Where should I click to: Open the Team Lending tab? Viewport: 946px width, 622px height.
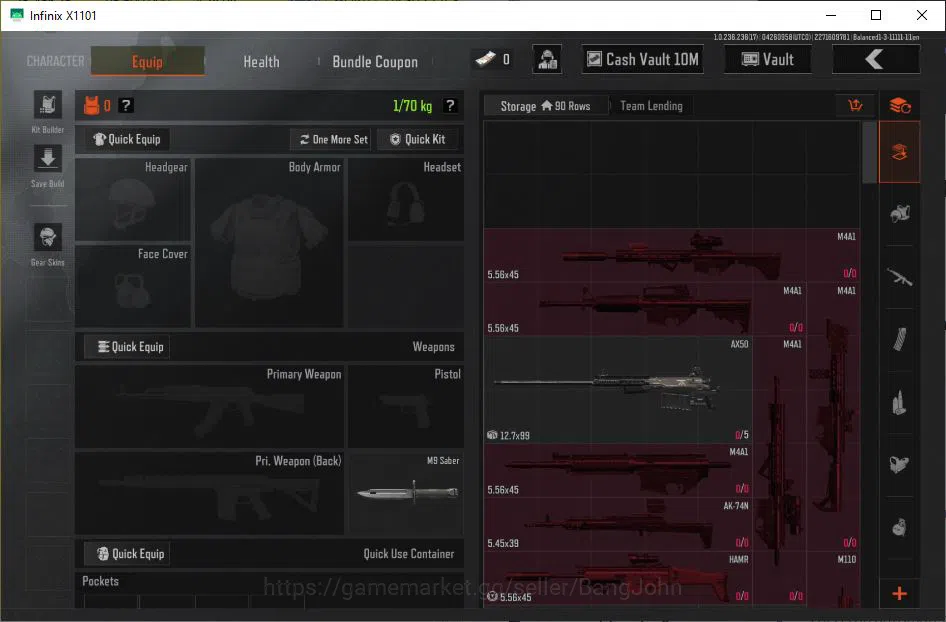click(x=652, y=106)
